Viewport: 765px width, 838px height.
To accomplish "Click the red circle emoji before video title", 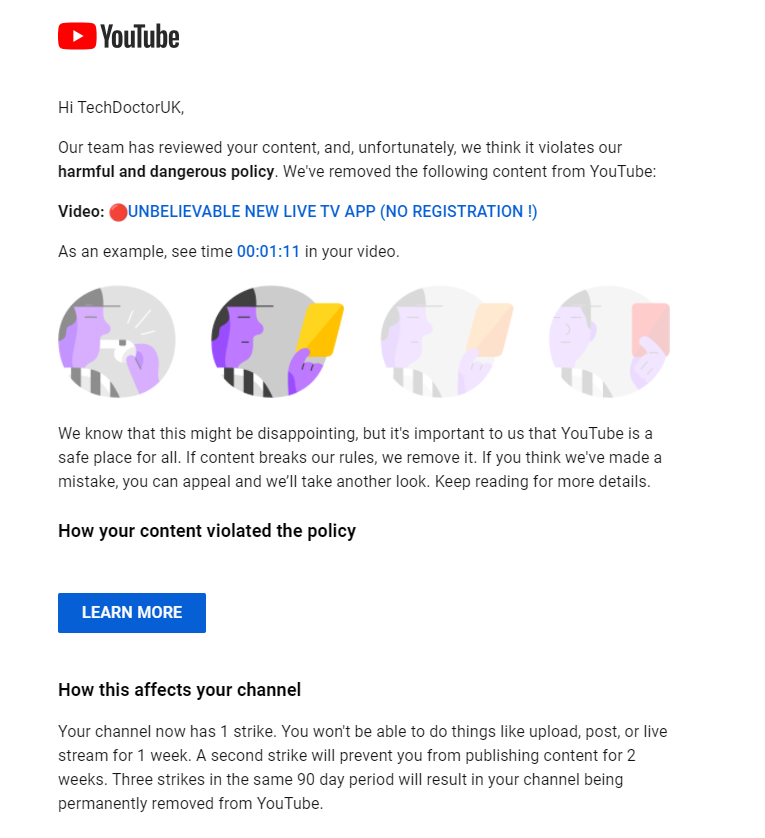I will click(x=118, y=212).
